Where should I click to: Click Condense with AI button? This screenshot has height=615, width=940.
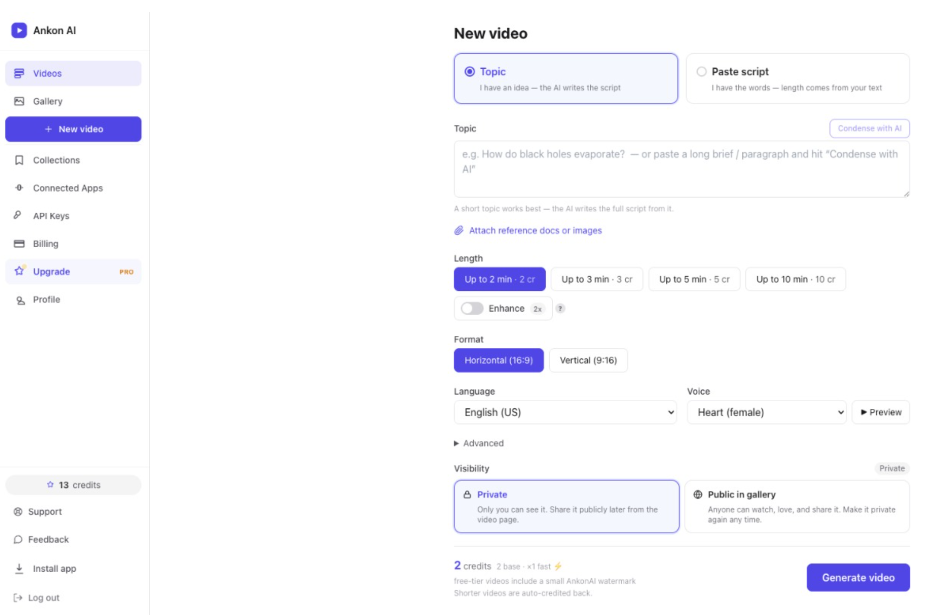pos(869,128)
